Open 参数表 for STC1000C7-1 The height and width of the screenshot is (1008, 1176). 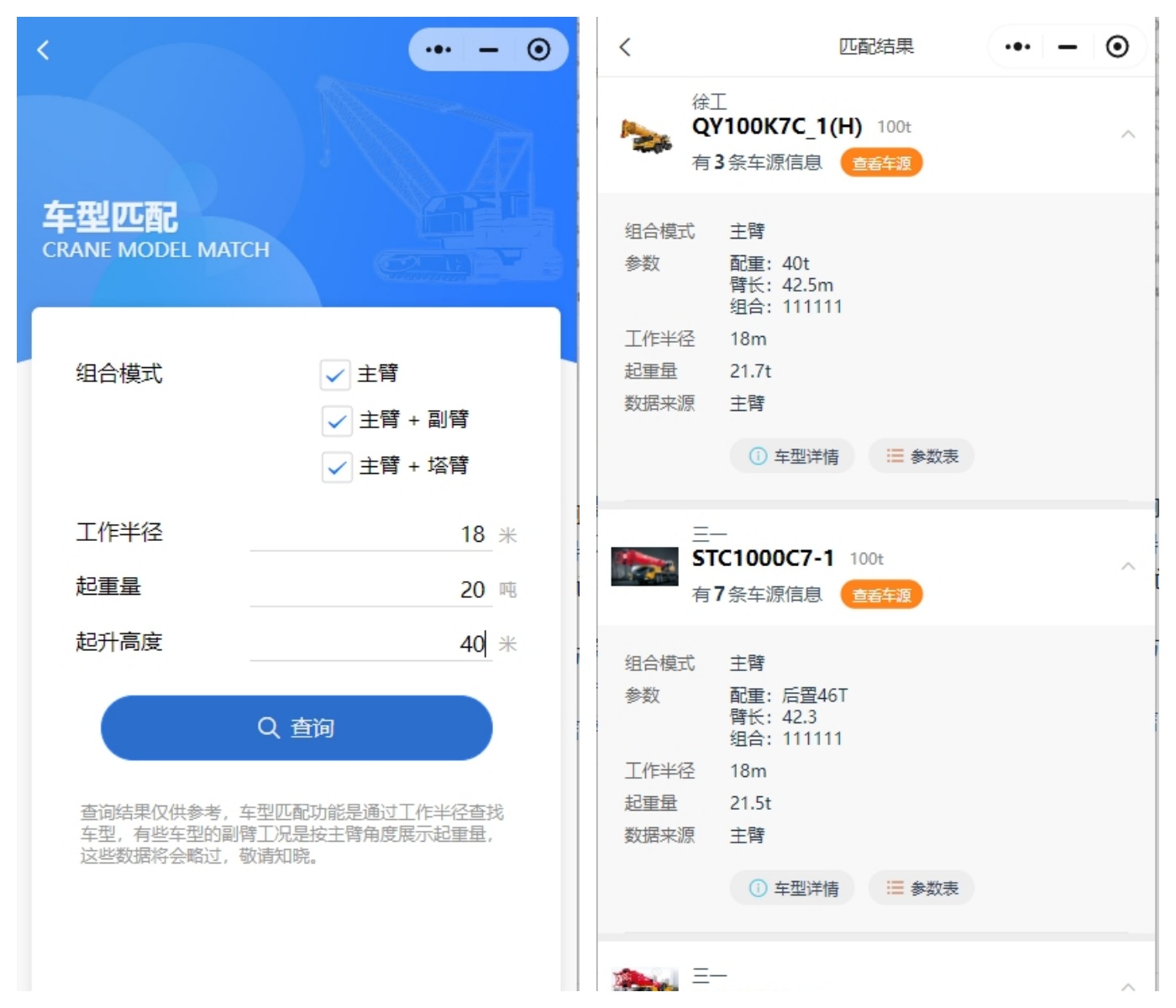pos(921,888)
